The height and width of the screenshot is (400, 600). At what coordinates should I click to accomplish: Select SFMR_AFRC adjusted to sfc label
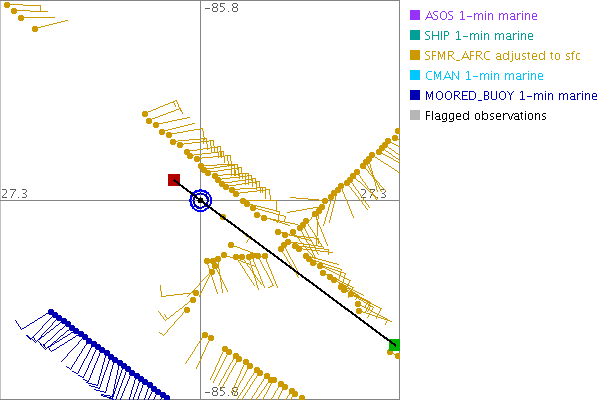503,56
